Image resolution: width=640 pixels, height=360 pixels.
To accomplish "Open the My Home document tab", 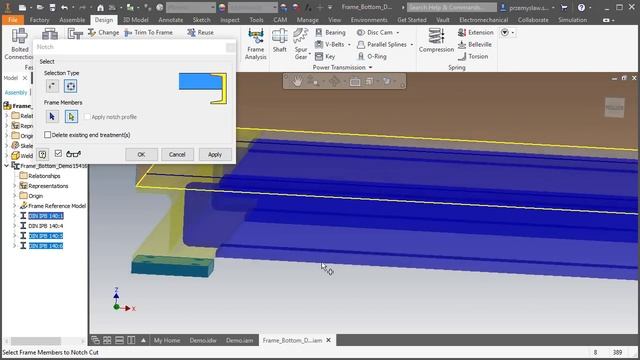I will point(167,340).
